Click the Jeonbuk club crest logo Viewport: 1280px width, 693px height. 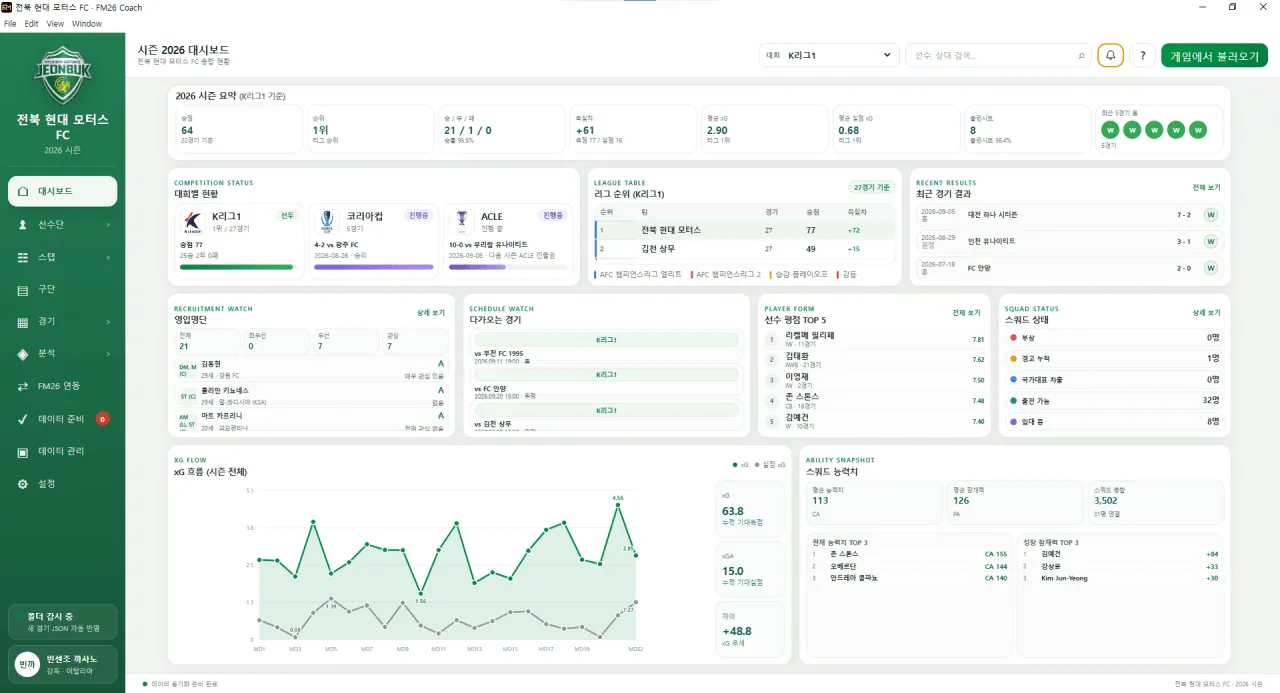[x=62, y=74]
